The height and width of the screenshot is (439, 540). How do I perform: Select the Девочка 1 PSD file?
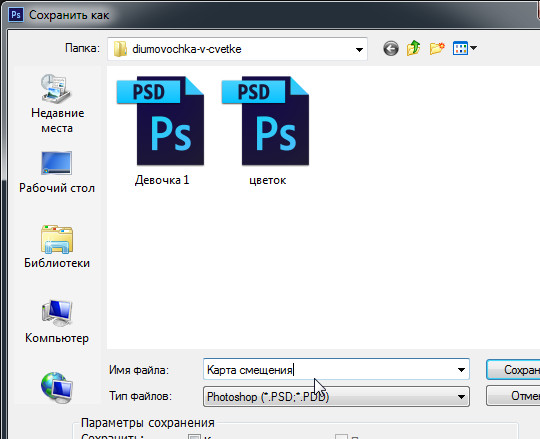click(x=161, y=131)
